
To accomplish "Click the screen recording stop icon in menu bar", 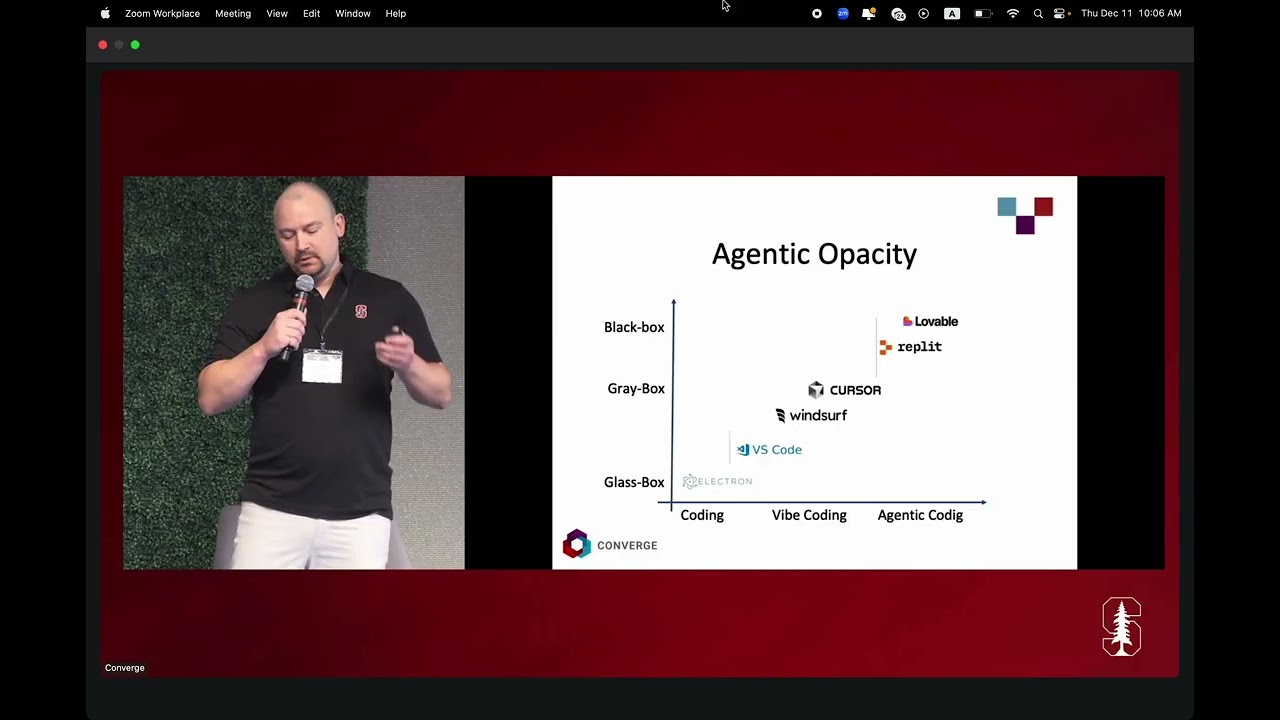I will 817,13.
